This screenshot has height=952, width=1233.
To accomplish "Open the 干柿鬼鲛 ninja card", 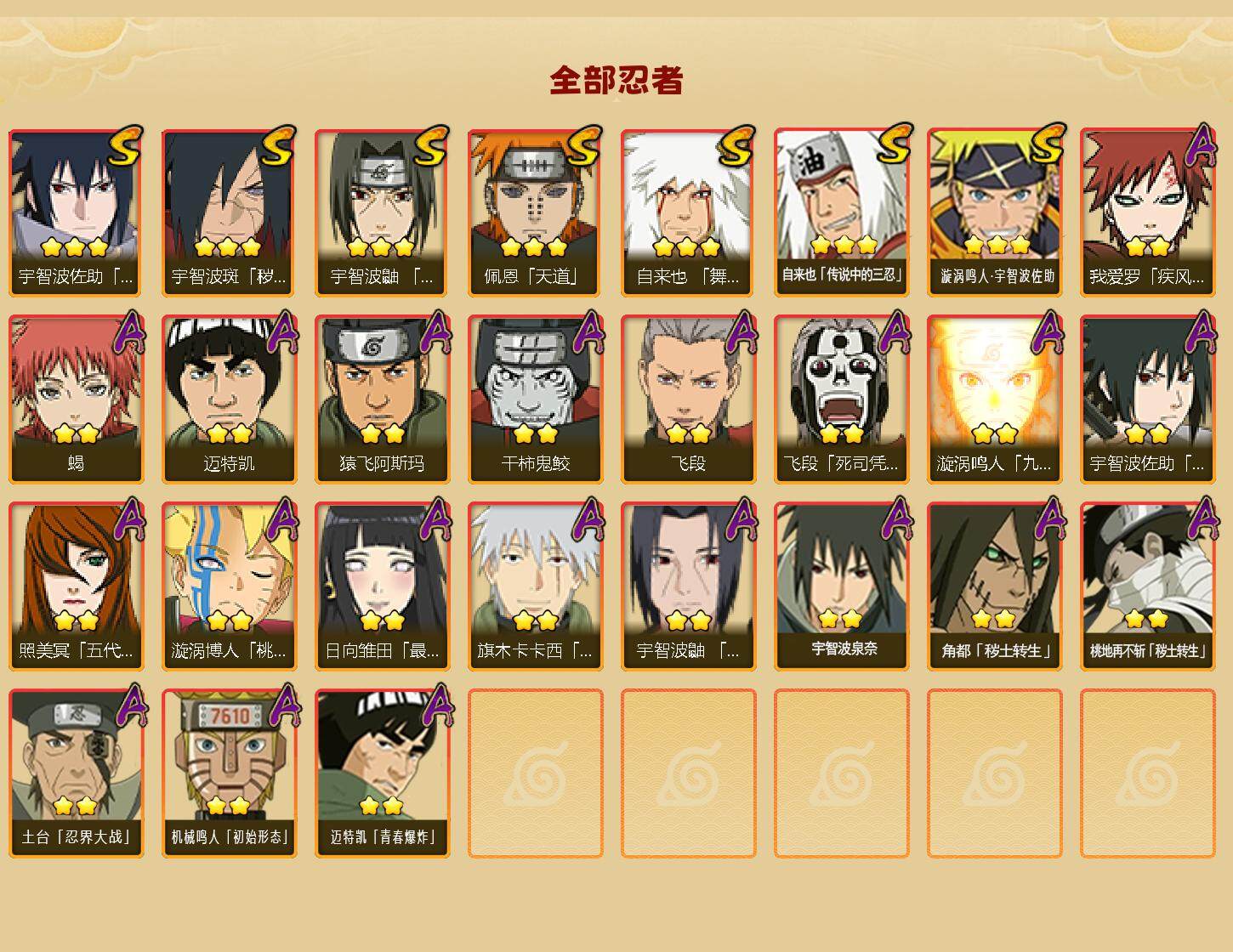I will point(535,399).
